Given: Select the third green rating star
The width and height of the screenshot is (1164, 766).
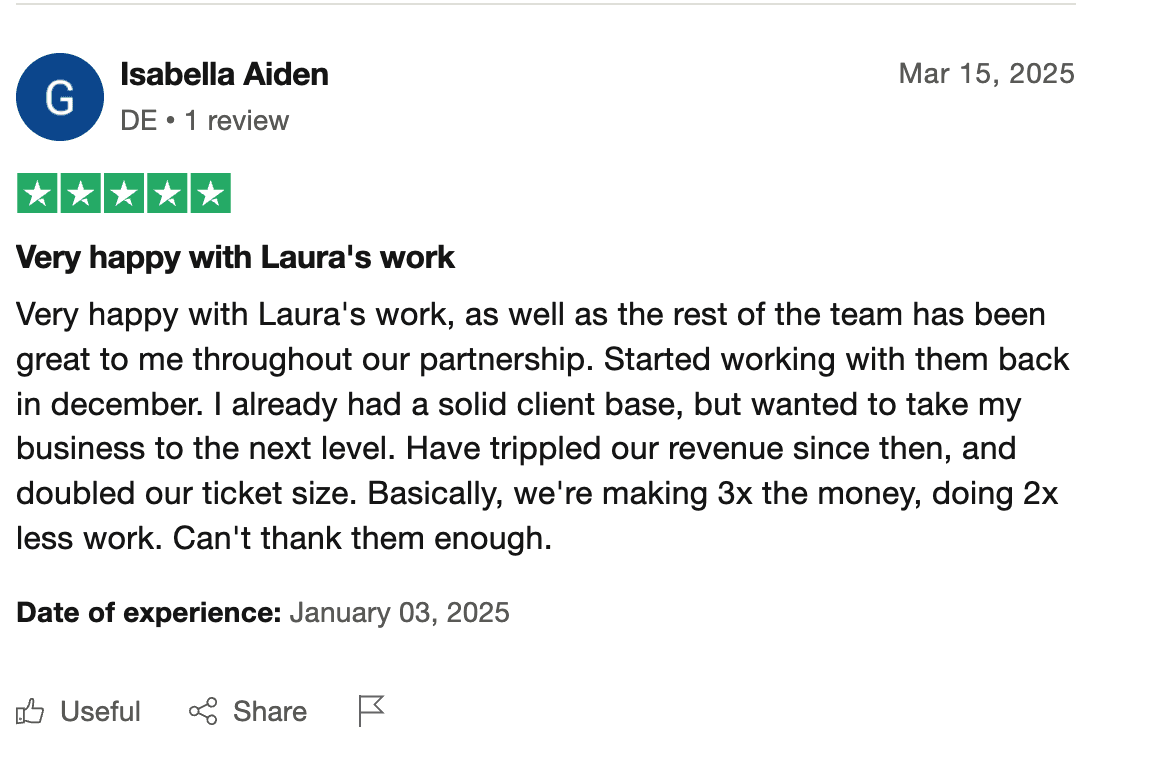Looking at the screenshot, I should [124, 193].
